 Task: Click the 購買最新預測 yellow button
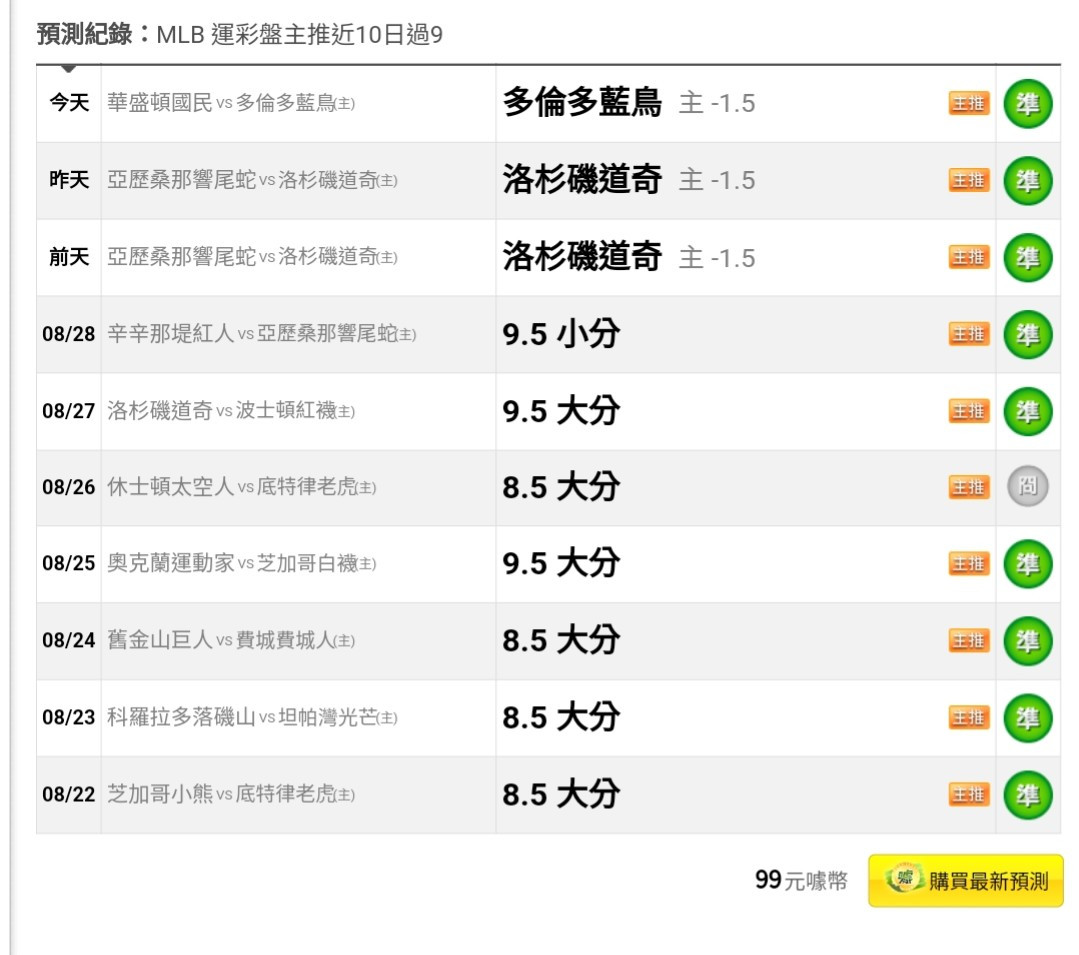coord(965,881)
